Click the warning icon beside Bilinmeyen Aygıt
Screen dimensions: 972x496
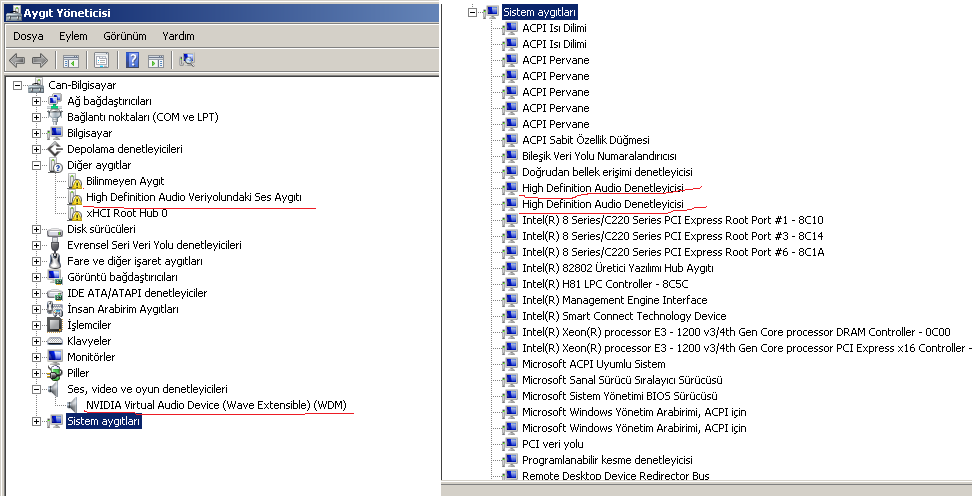[x=75, y=182]
